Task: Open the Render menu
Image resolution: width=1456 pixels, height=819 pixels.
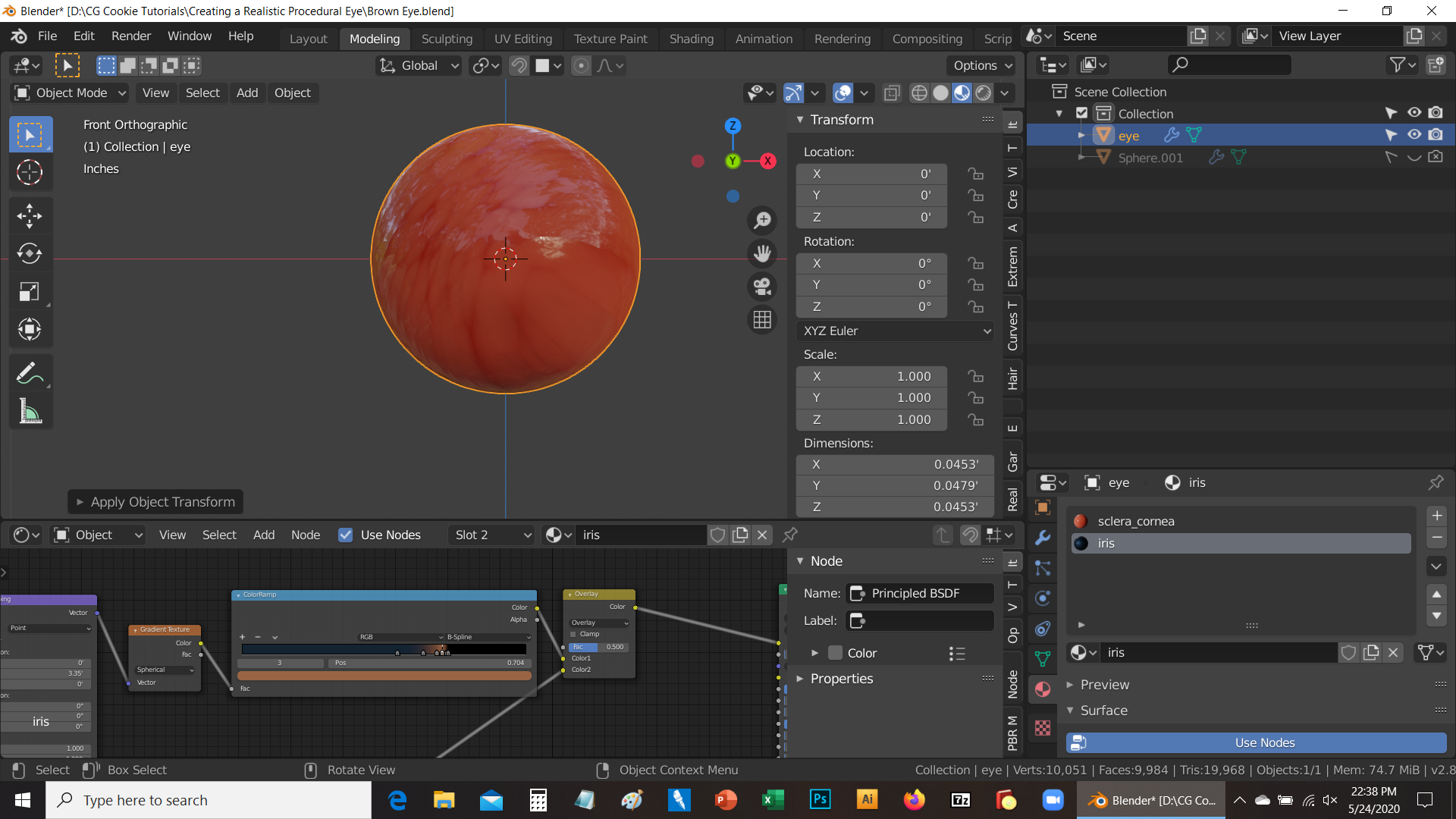Action: (131, 36)
